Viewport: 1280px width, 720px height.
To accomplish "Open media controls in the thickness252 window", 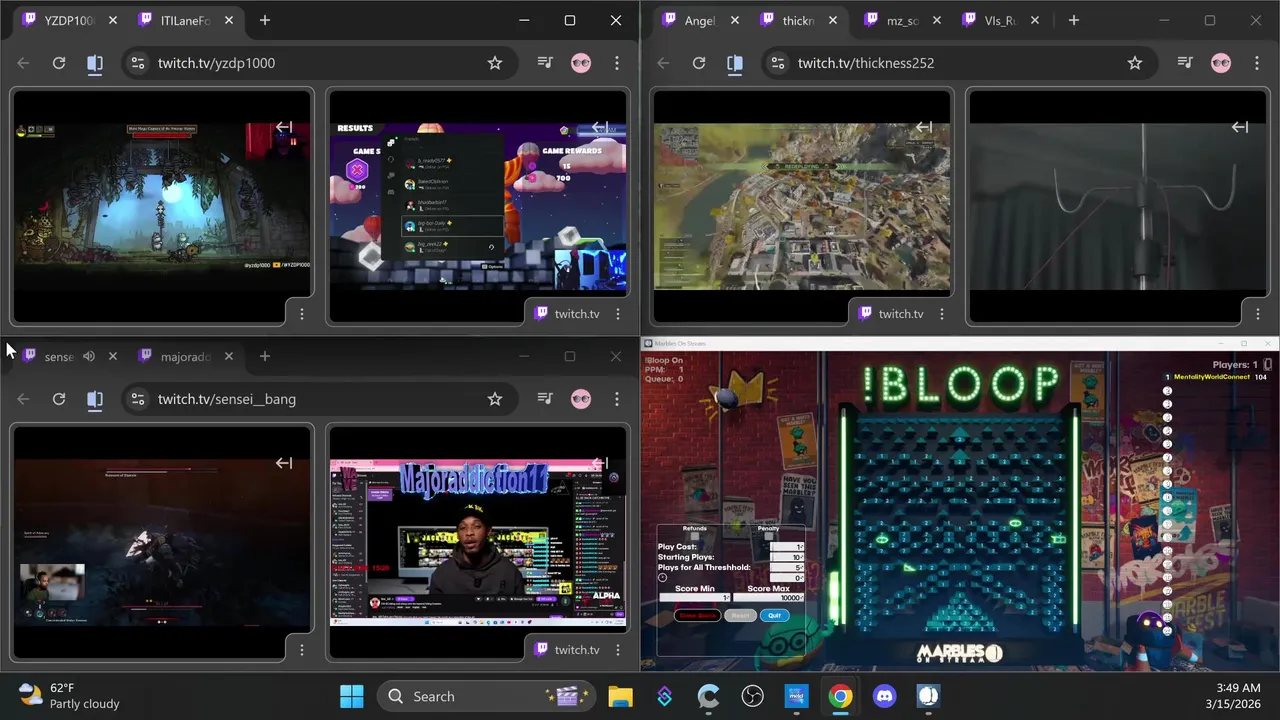I will (1185, 63).
